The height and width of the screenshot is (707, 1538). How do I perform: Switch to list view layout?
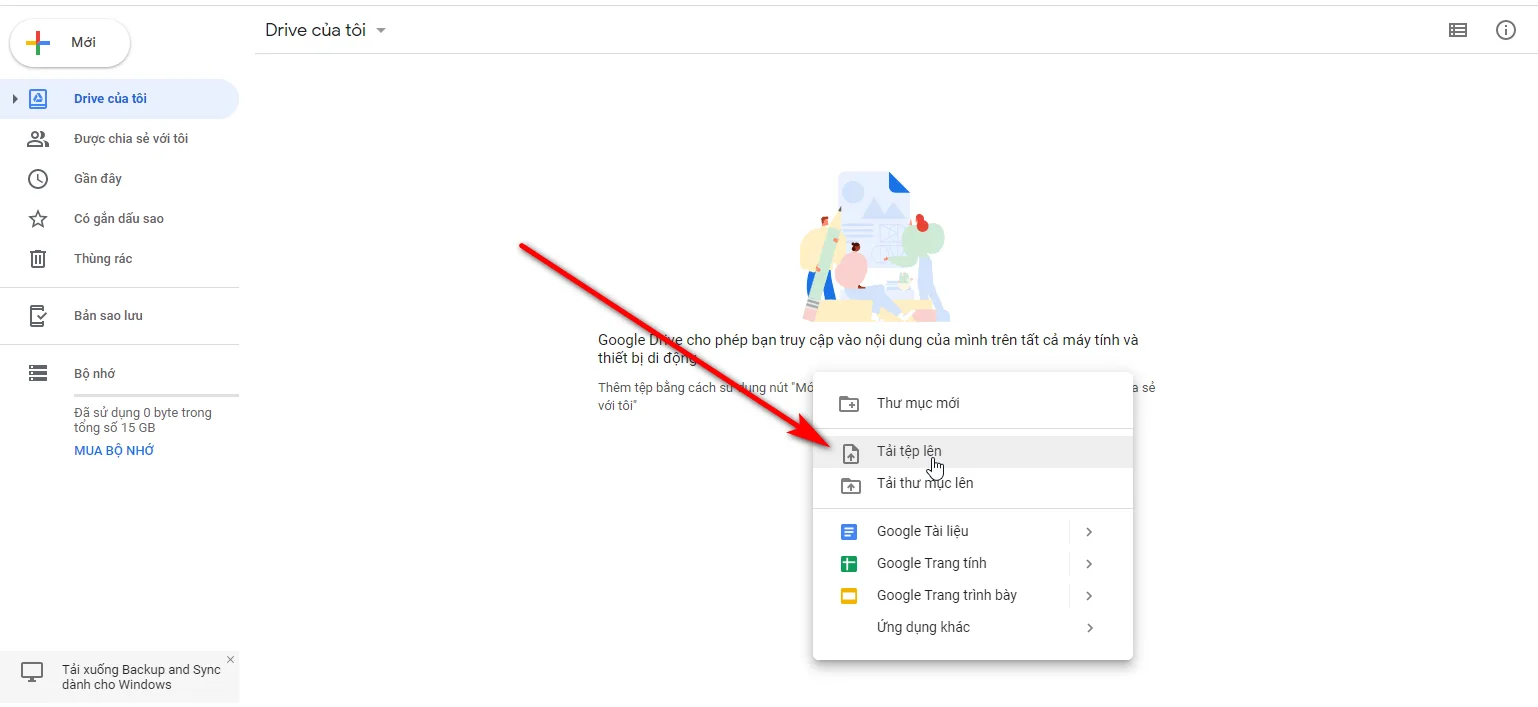click(x=1458, y=30)
